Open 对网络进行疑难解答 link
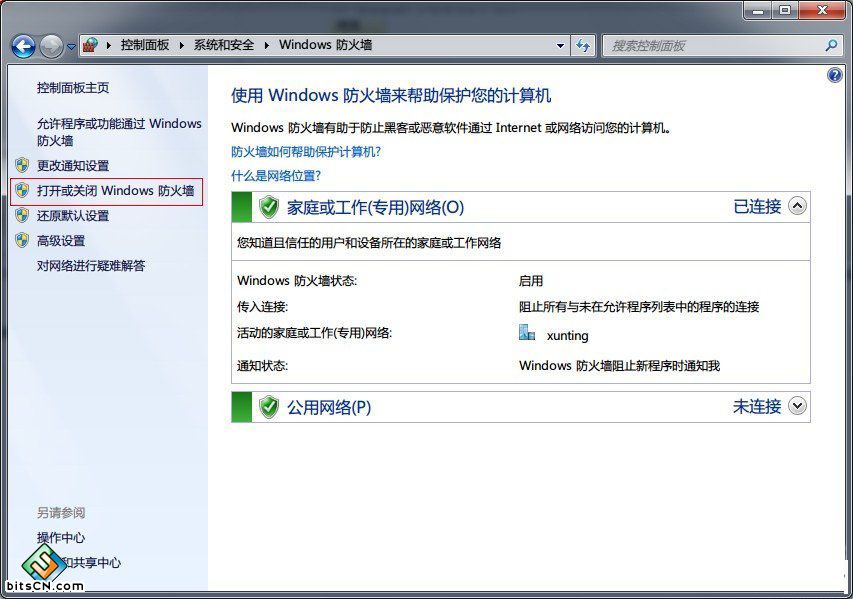Viewport: 853px width, 599px height. (x=91, y=265)
